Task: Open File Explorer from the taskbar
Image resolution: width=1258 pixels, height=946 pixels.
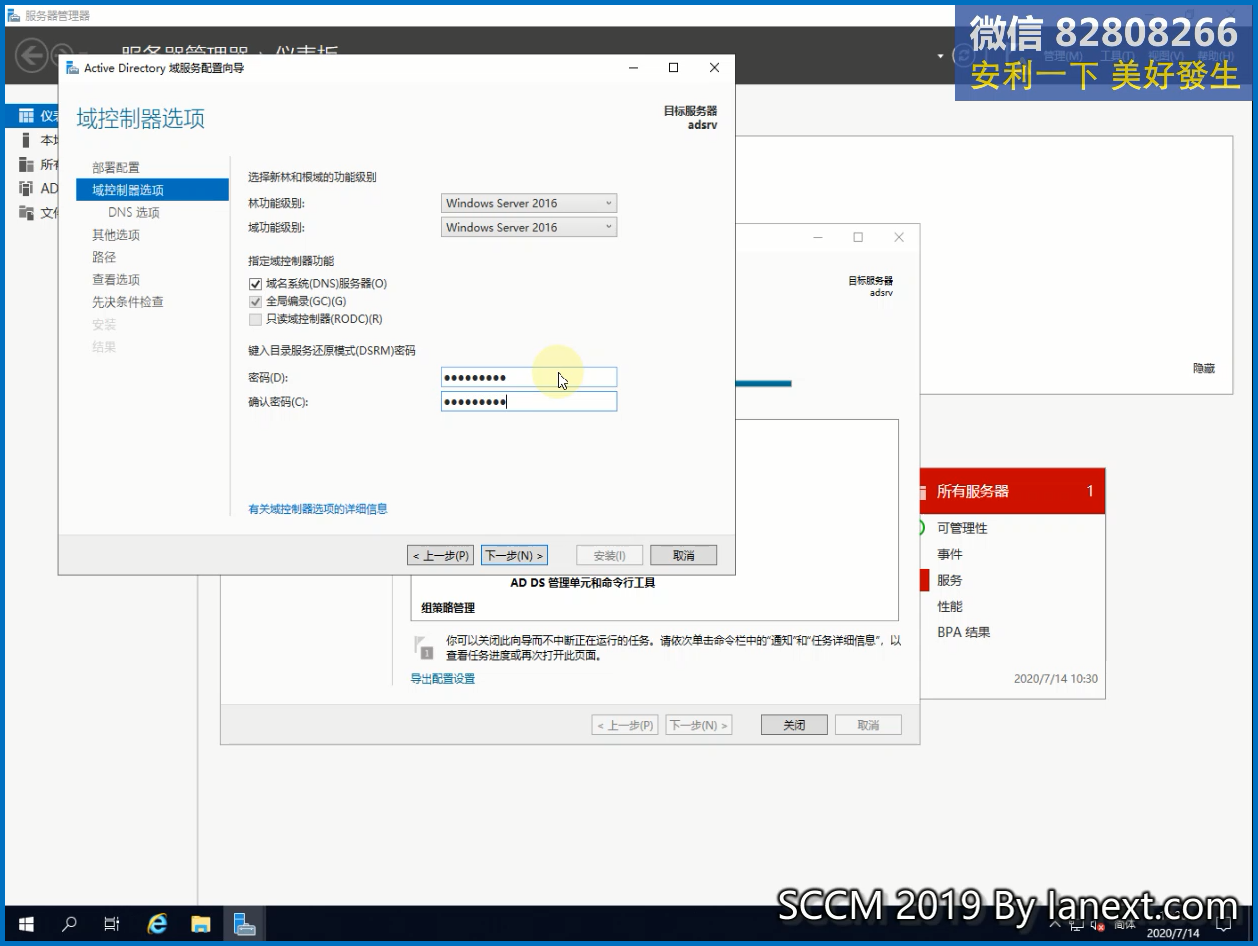Action: coord(201,924)
